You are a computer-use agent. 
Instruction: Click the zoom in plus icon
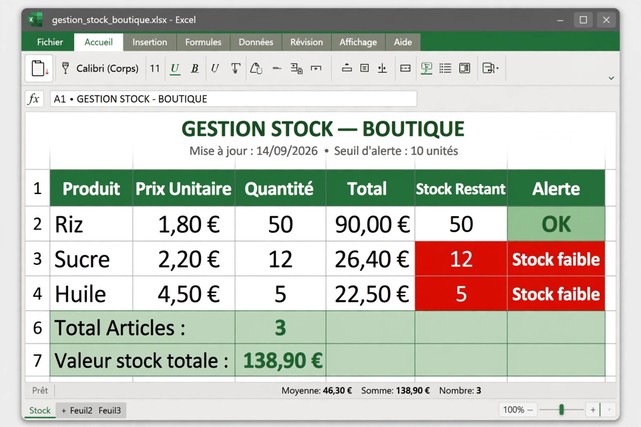click(x=592, y=409)
